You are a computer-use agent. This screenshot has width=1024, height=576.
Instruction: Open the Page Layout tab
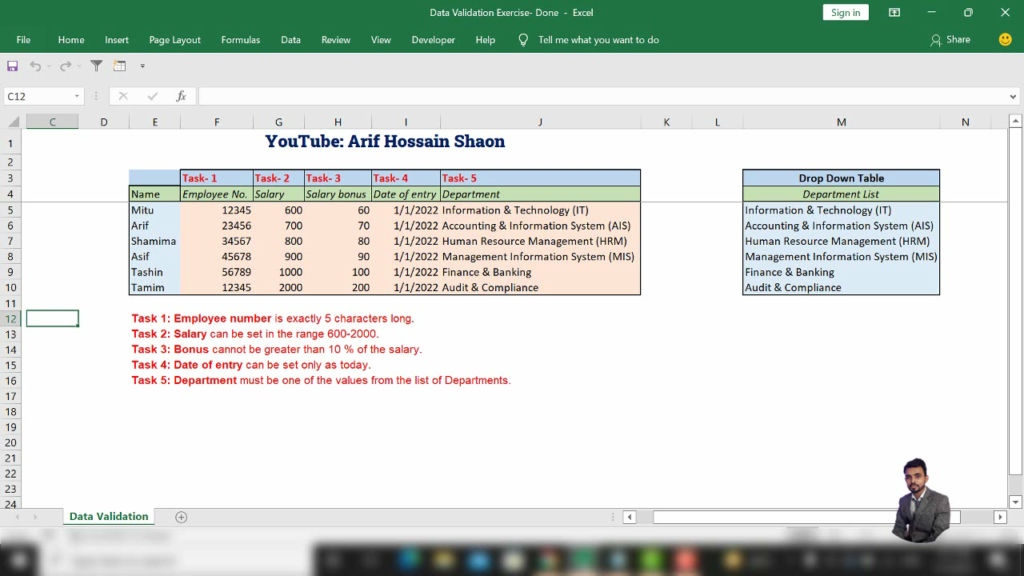click(174, 40)
